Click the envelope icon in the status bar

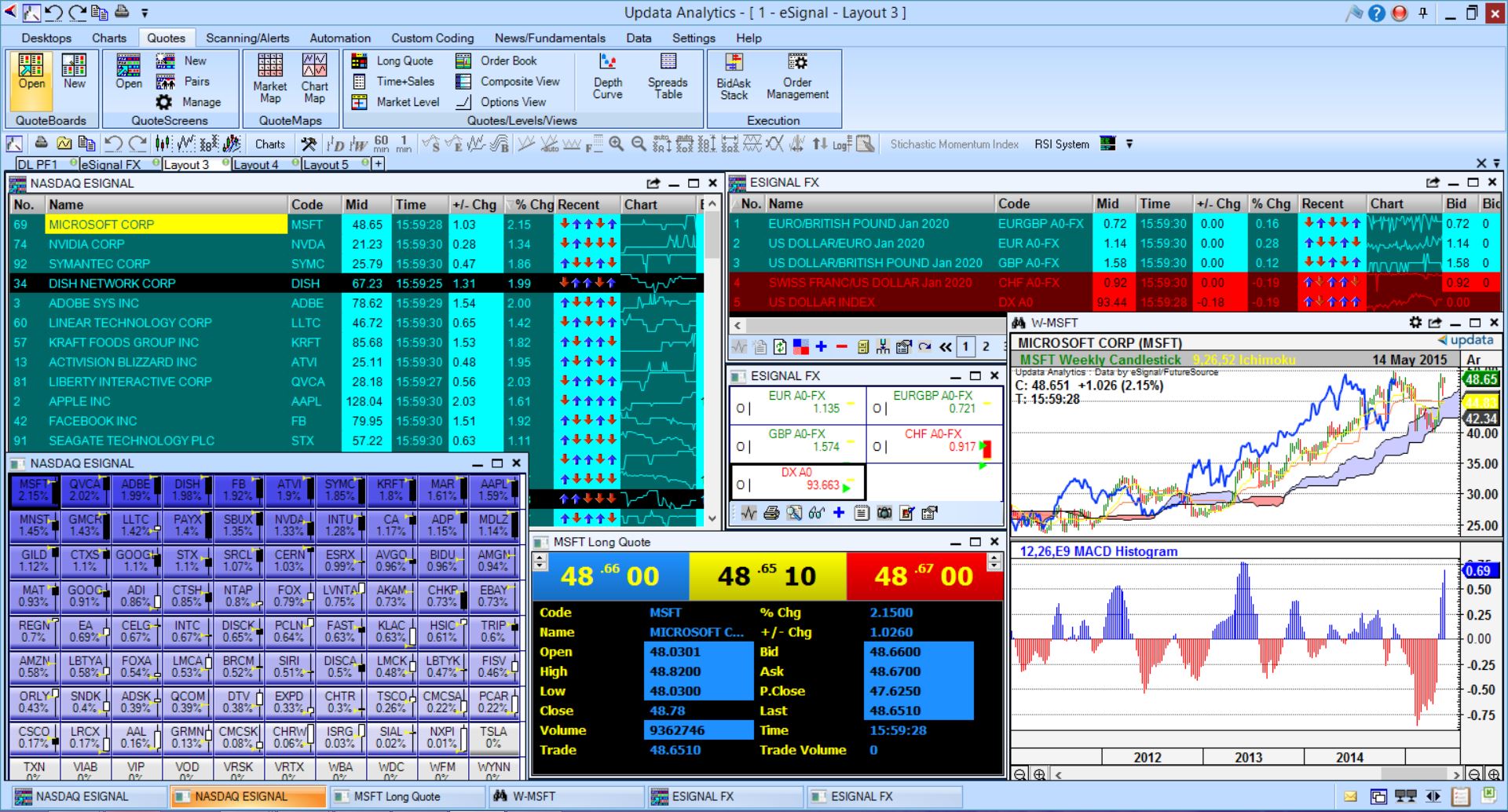point(1350,797)
